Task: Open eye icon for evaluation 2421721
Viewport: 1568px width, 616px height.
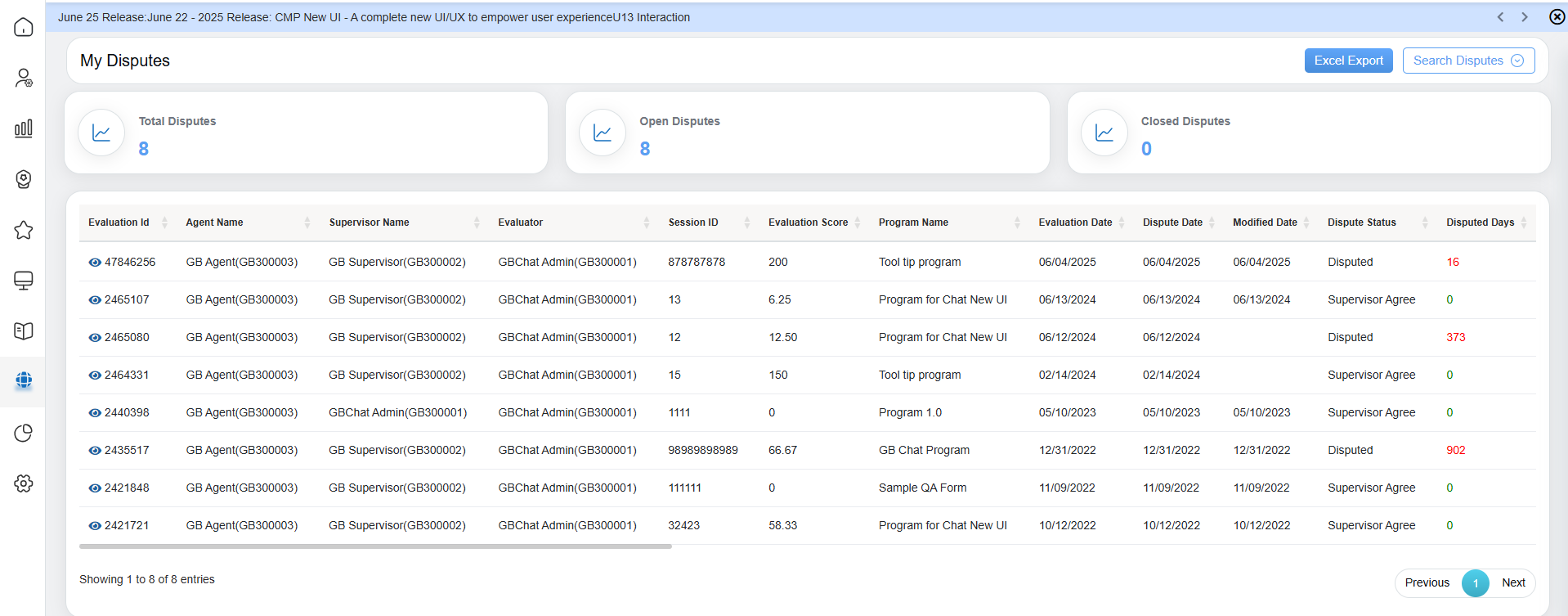Action: pyautogui.click(x=95, y=526)
